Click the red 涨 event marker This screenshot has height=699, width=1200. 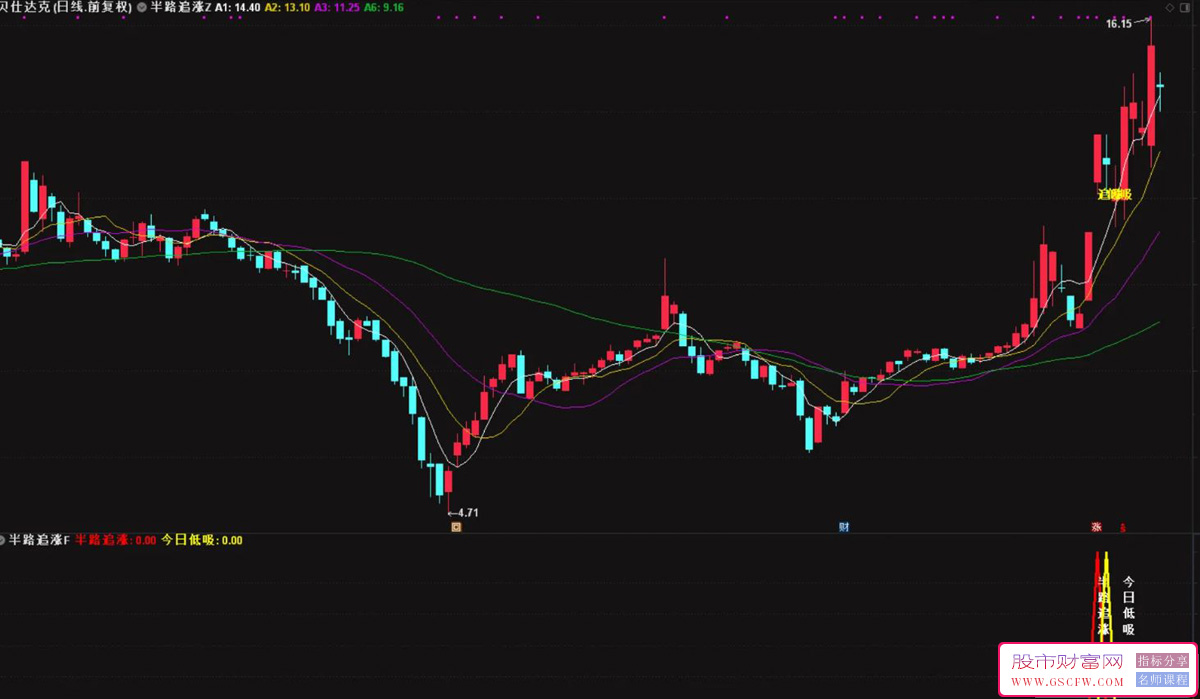coord(1096,526)
